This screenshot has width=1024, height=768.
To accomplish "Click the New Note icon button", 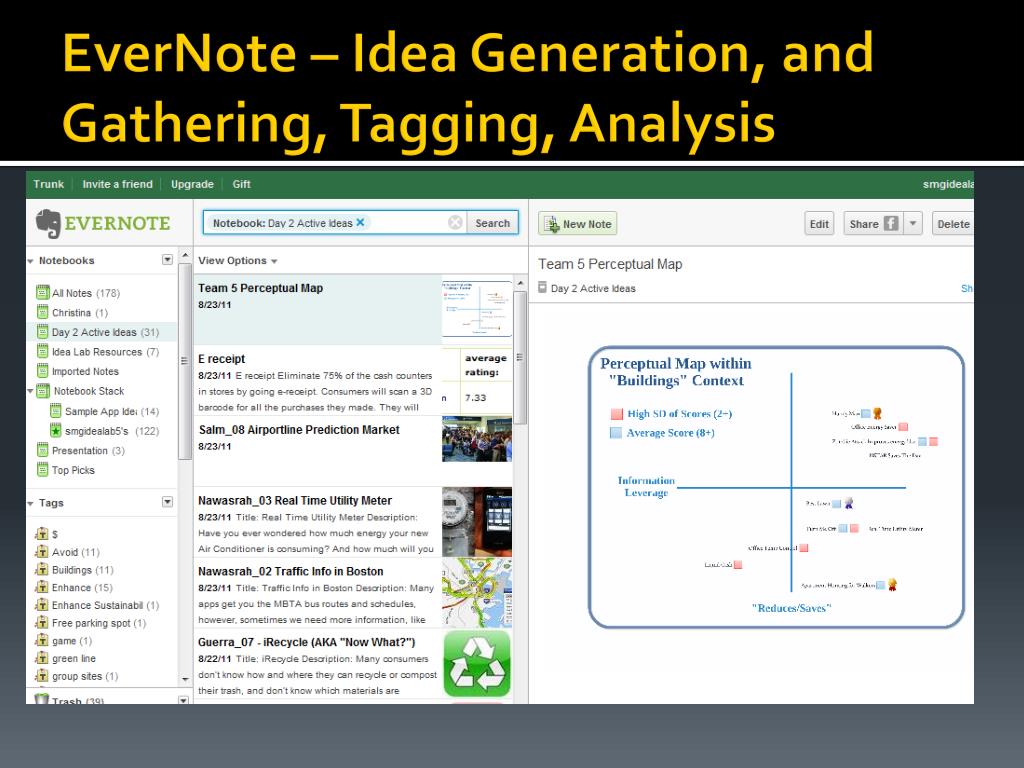I will [x=552, y=224].
